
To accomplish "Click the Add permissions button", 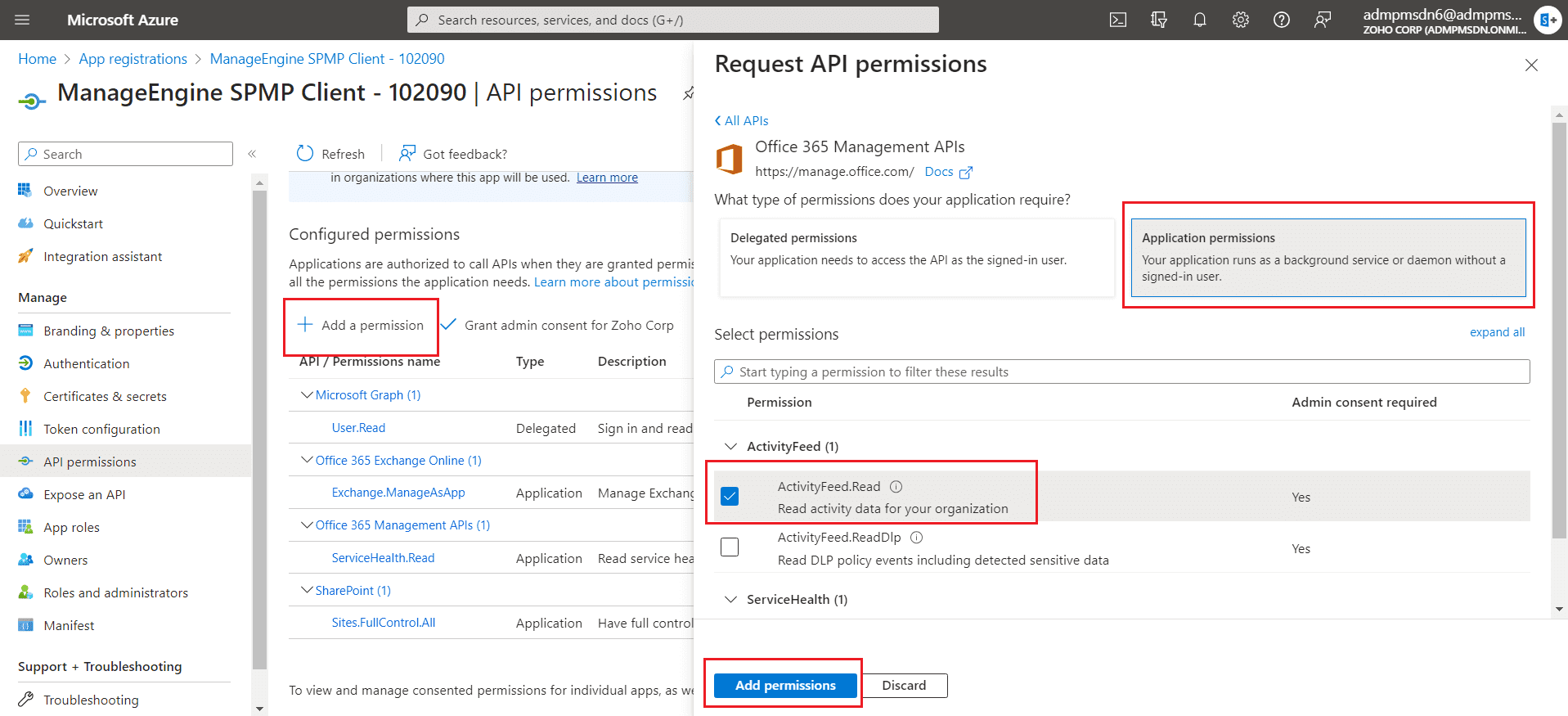I will click(784, 686).
